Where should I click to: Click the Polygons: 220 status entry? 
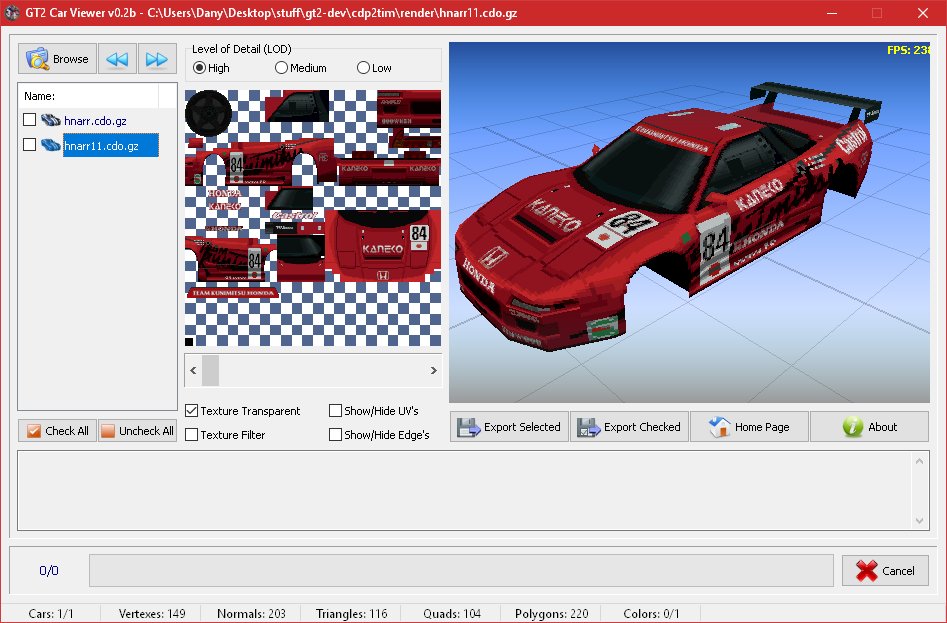click(551, 613)
